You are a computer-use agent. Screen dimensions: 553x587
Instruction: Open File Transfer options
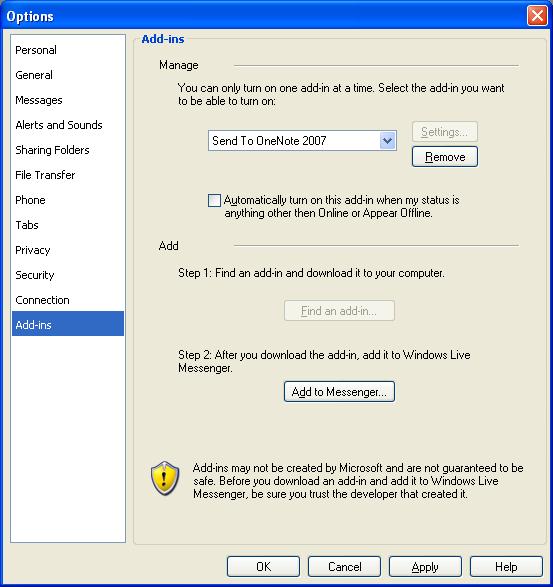68,175
